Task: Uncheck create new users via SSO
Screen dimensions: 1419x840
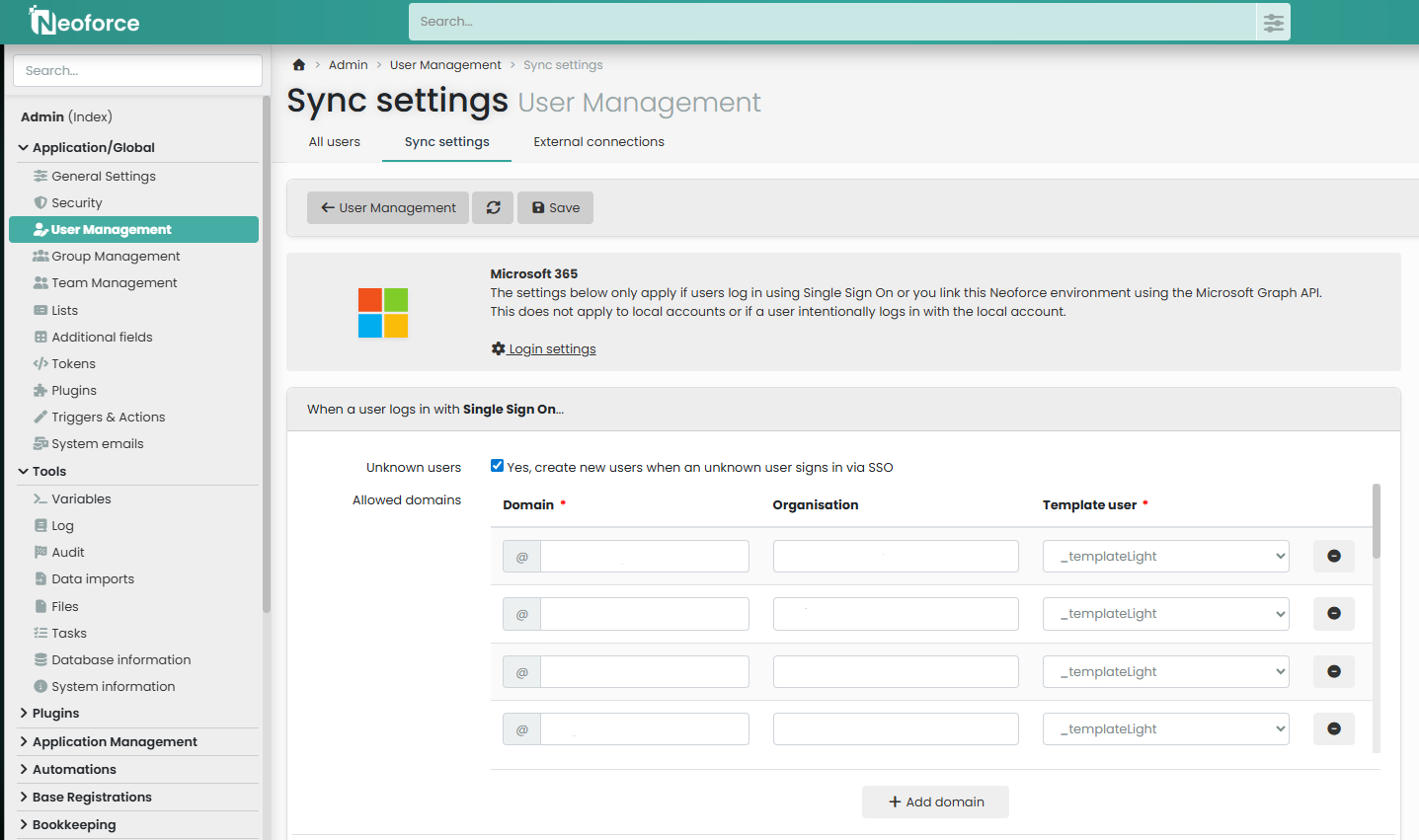Action: point(498,466)
